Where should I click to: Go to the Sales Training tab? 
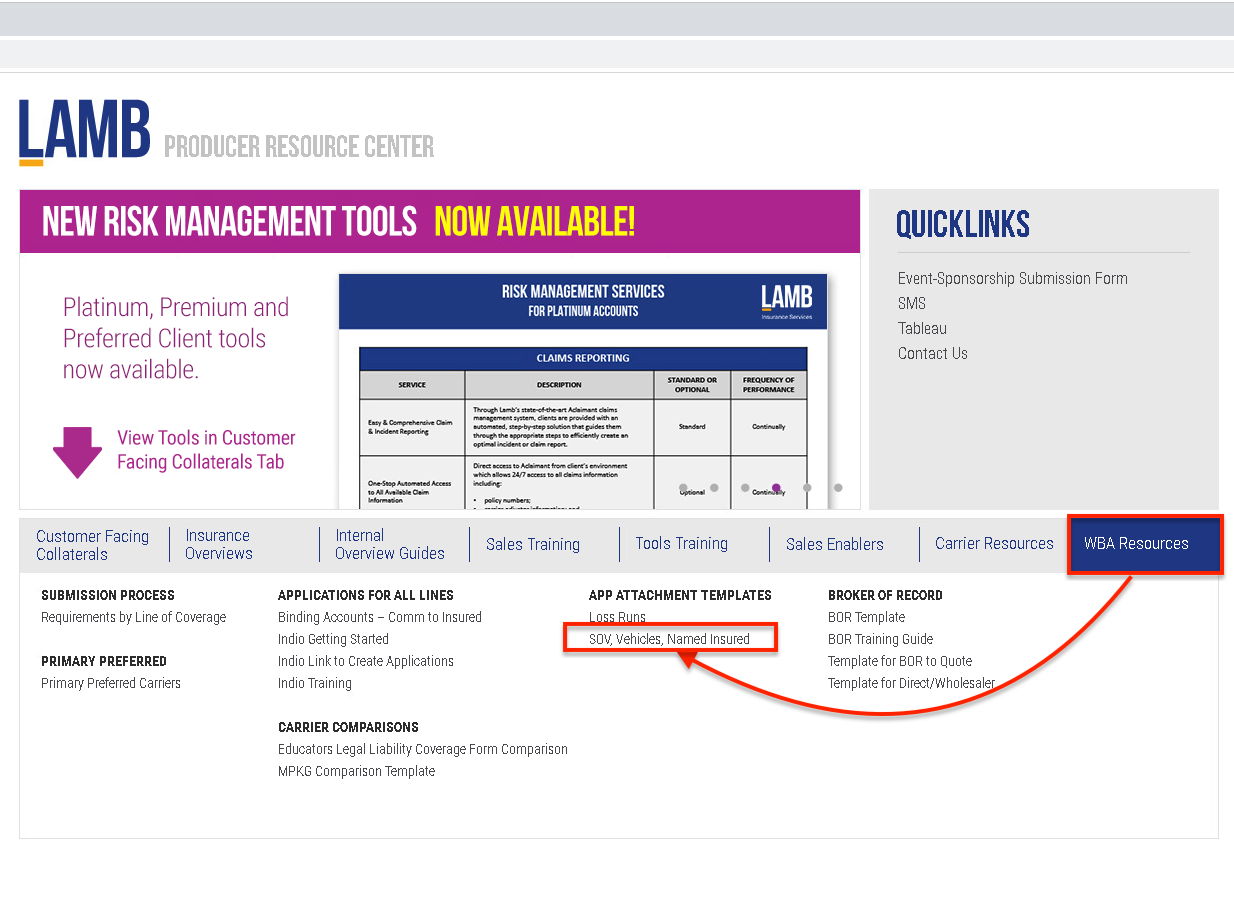coord(532,545)
